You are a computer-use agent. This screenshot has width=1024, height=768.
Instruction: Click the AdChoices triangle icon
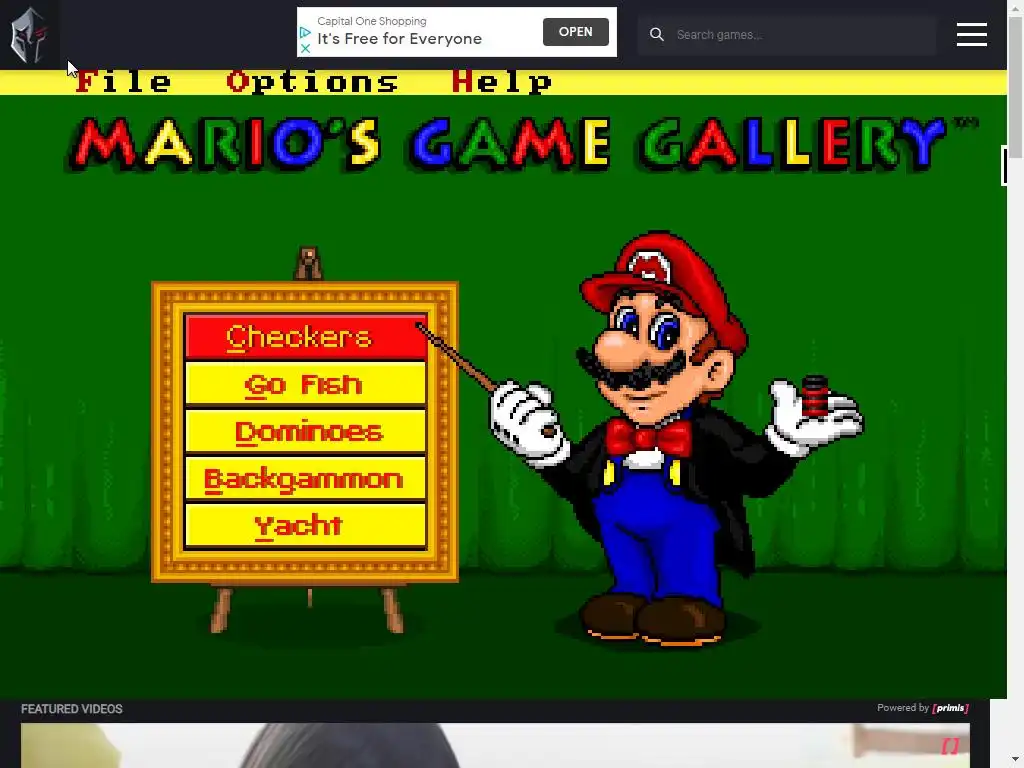click(x=305, y=32)
